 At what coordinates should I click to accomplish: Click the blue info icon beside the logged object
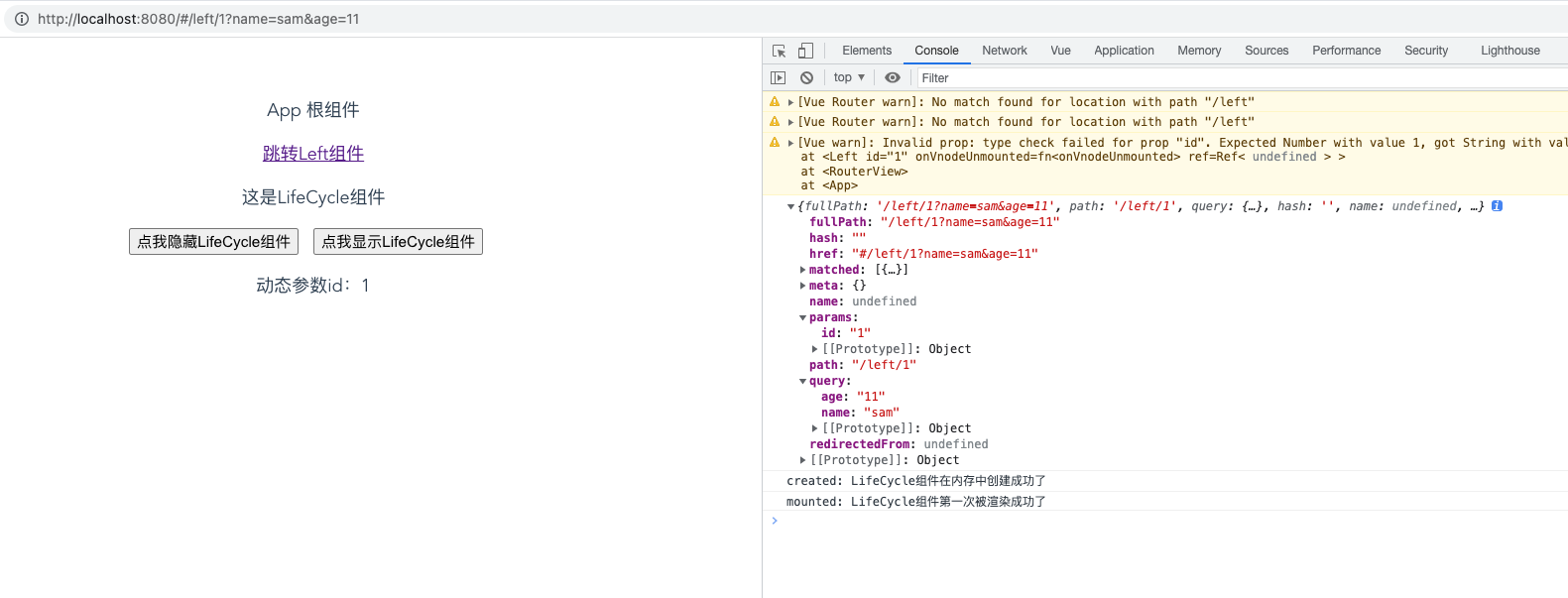coord(1498,206)
